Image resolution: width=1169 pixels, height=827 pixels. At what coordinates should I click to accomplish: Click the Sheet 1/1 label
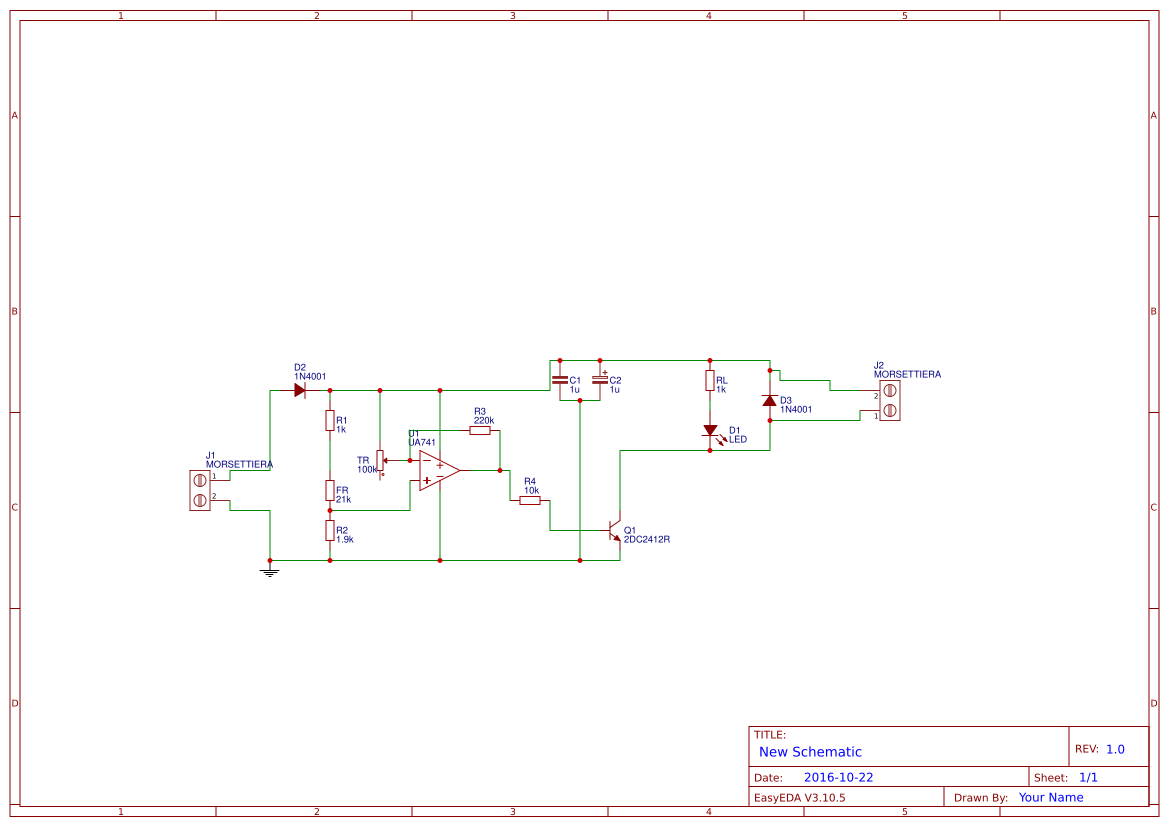click(1091, 776)
